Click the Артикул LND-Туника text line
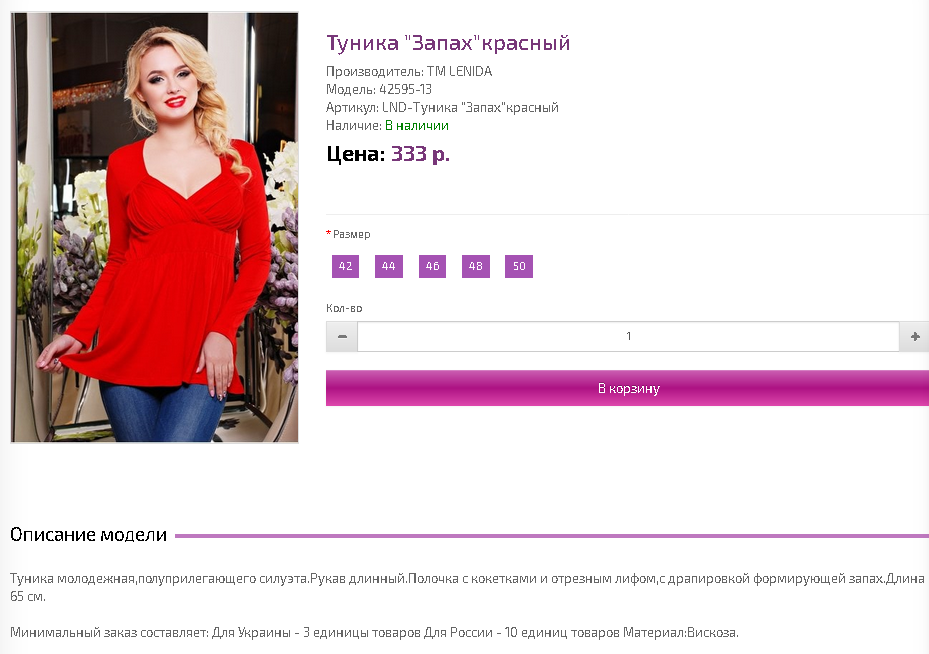Screen dimensions: 929x654 [442, 107]
